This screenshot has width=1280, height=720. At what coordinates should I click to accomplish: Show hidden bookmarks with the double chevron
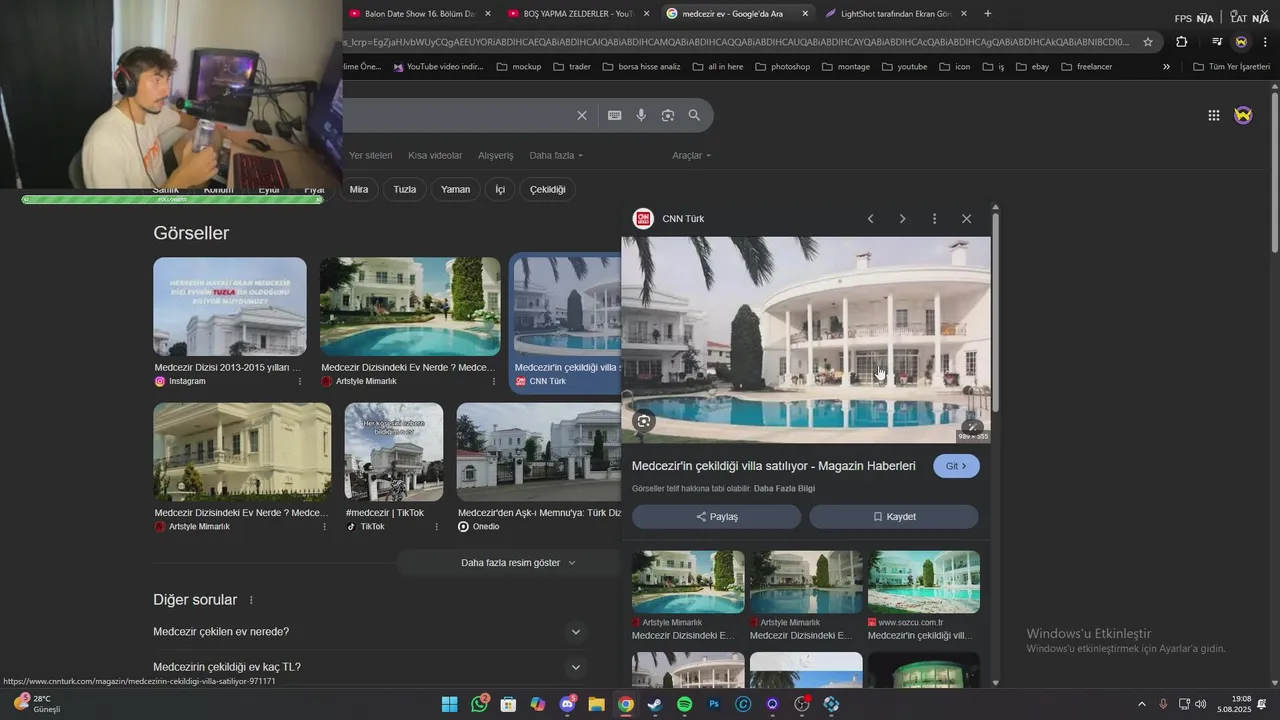1166,67
